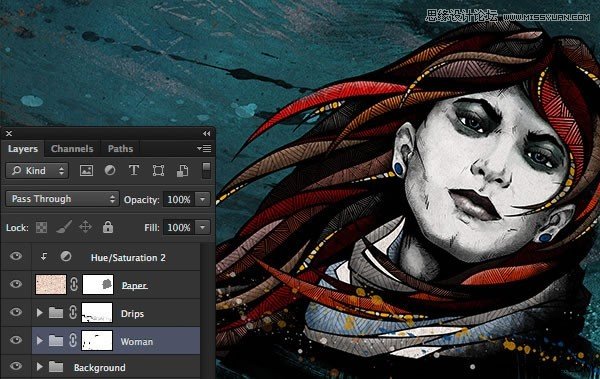Viewport: 600px width, 379px height.
Task: Close the Layers panel with X
Action: pyautogui.click(x=9, y=133)
